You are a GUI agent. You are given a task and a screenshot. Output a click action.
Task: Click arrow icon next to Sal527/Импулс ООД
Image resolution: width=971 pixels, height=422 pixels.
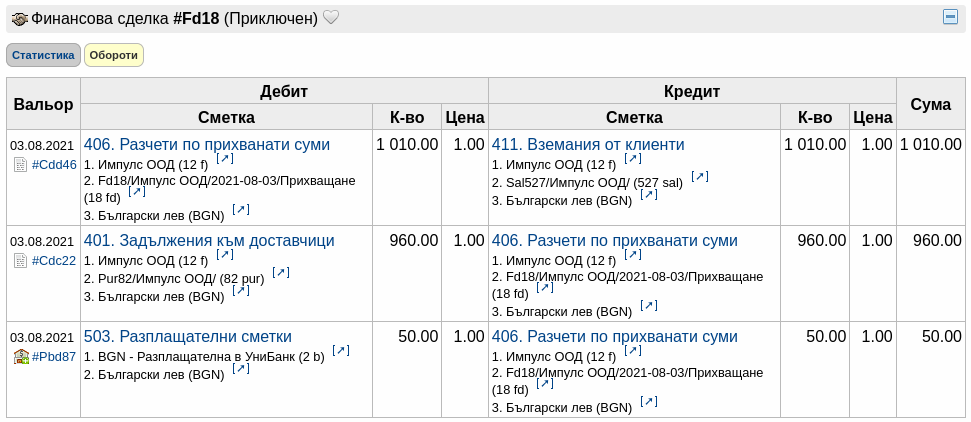pyautogui.click(x=700, y=177)
